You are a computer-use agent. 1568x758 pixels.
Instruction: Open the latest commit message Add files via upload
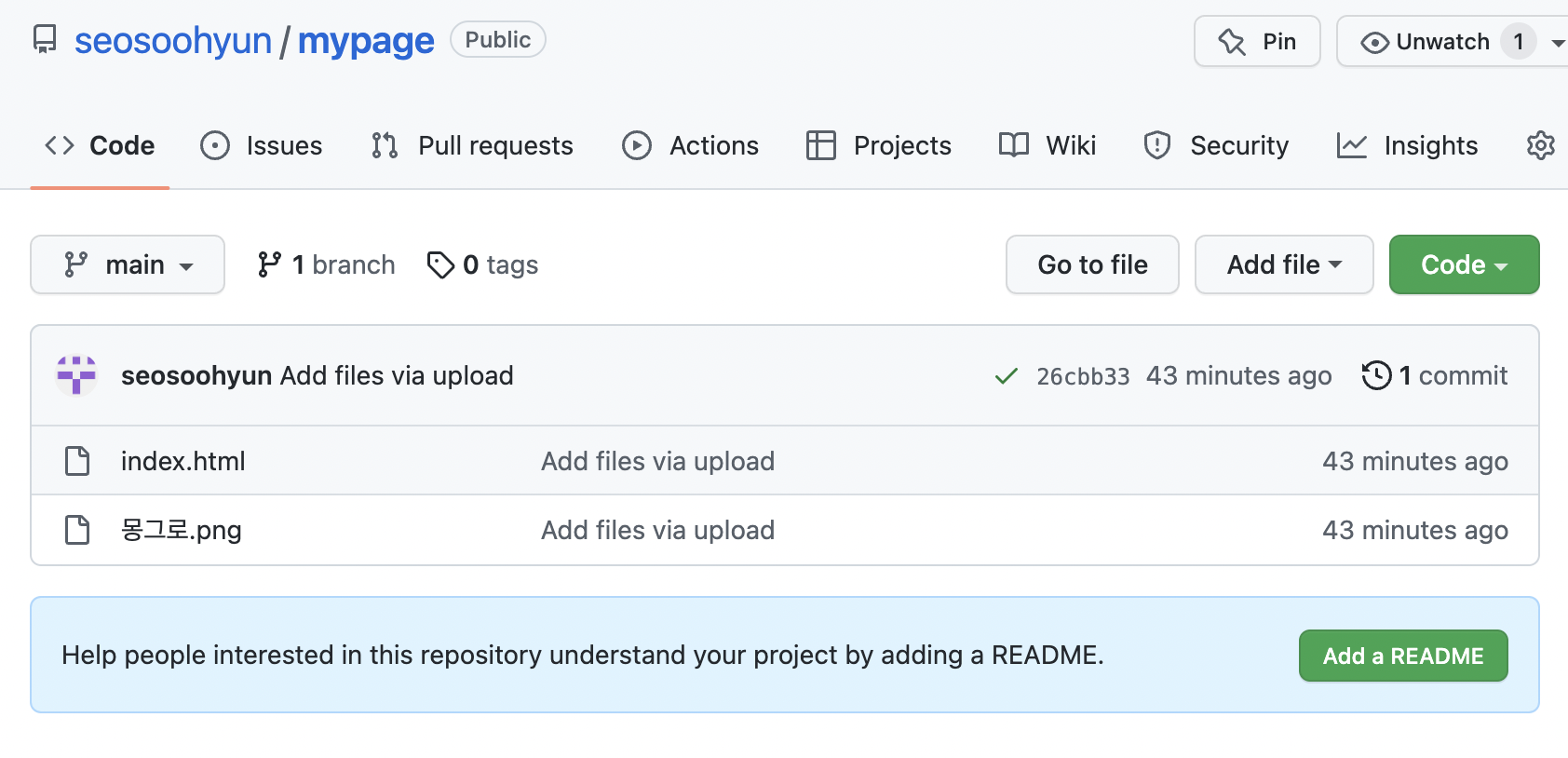(397, 375)
